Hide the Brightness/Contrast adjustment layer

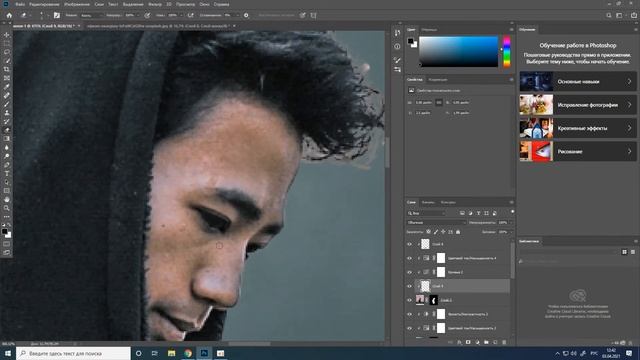(409, 314)
